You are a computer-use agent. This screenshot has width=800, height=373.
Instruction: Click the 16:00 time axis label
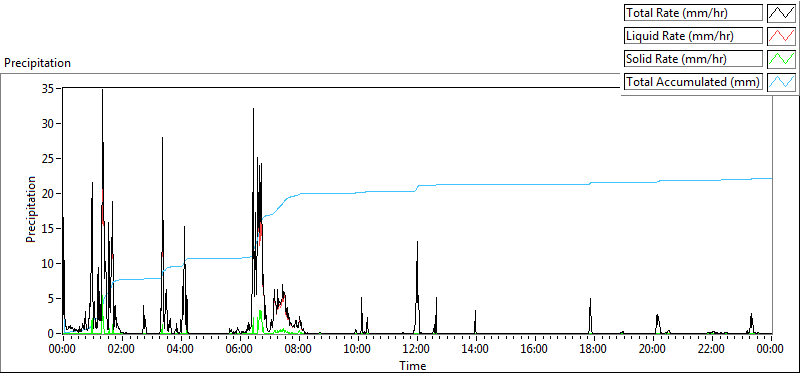pos(535,349)
